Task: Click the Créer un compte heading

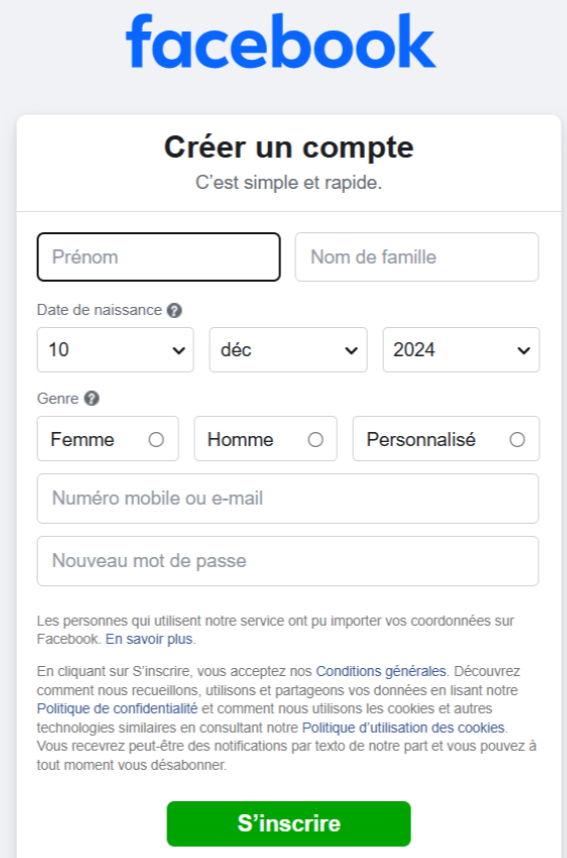Action: [289, 147]
